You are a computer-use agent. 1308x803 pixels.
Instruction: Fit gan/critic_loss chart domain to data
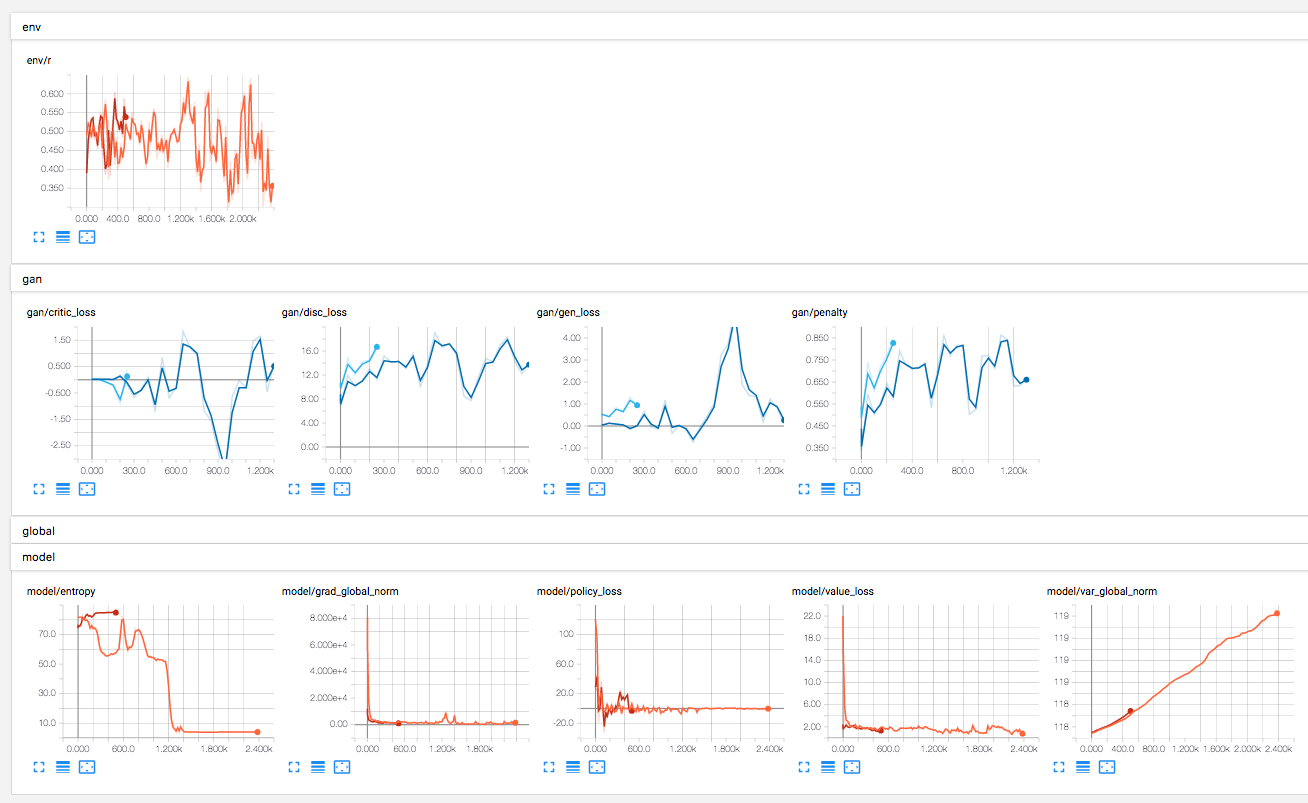[x=87, y=489]
